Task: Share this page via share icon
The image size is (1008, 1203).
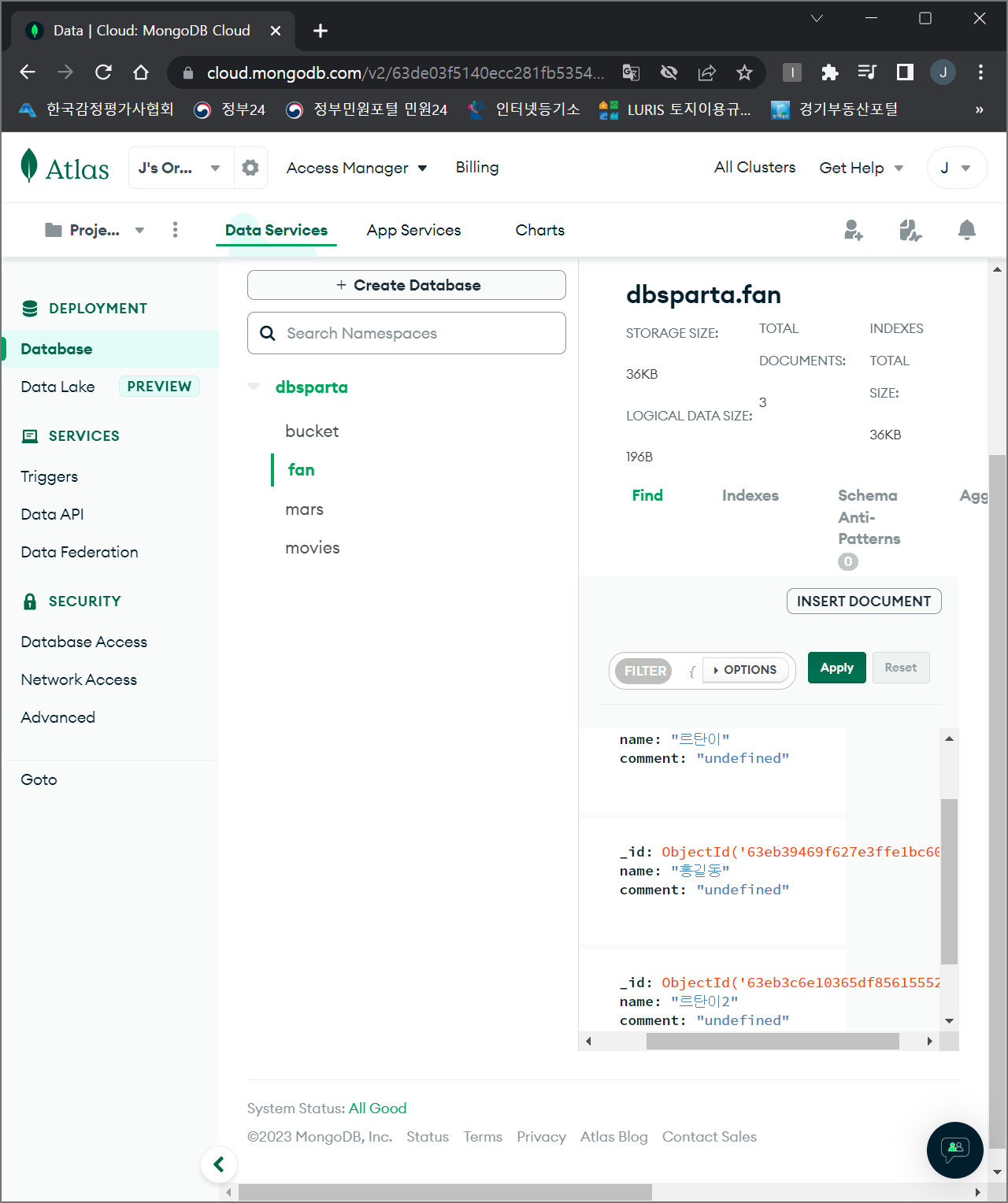Action: (x=706, y=72)
